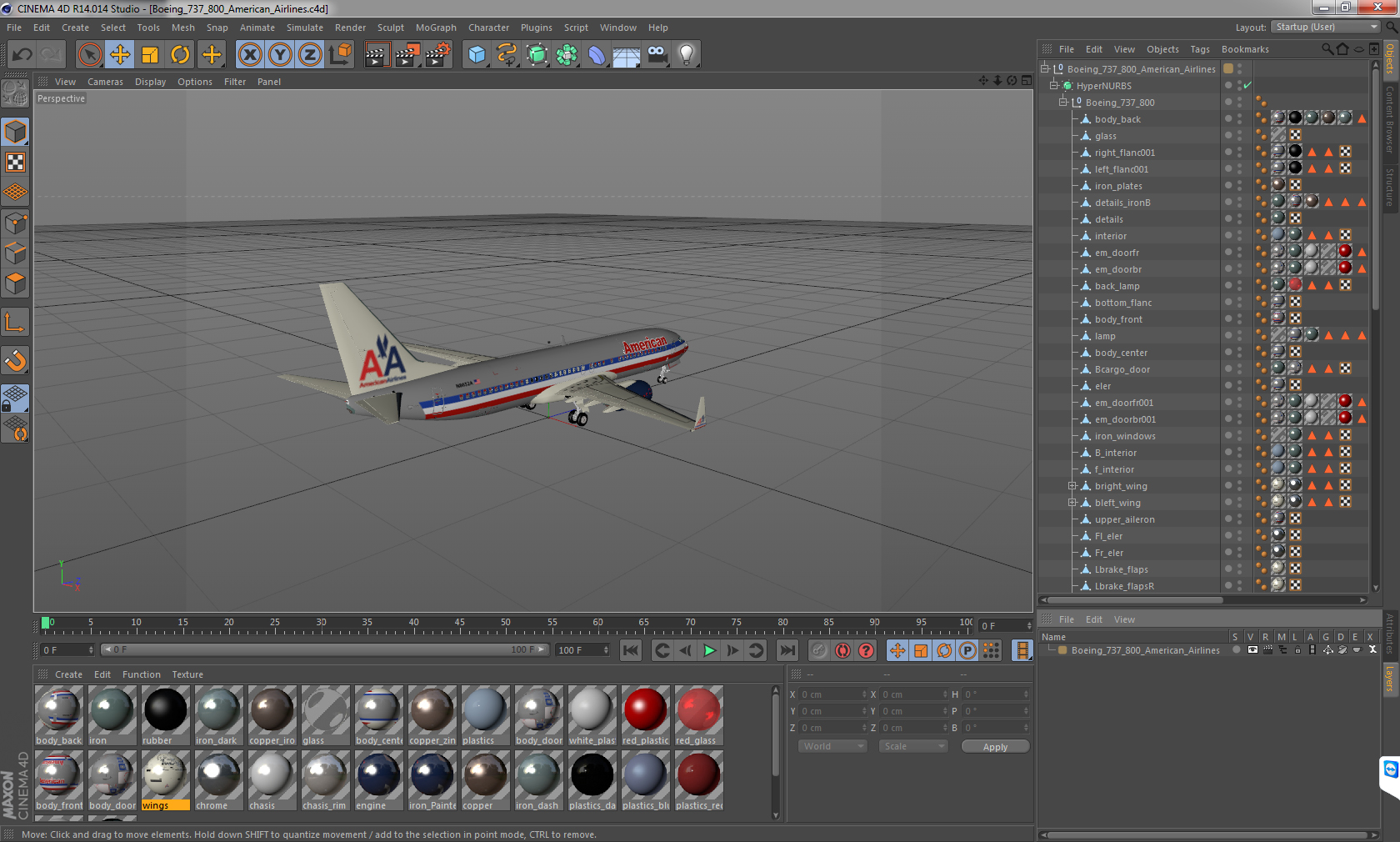Open the Scale mode dropdown
Screen dimensions: 1400x842
[913, 746]
